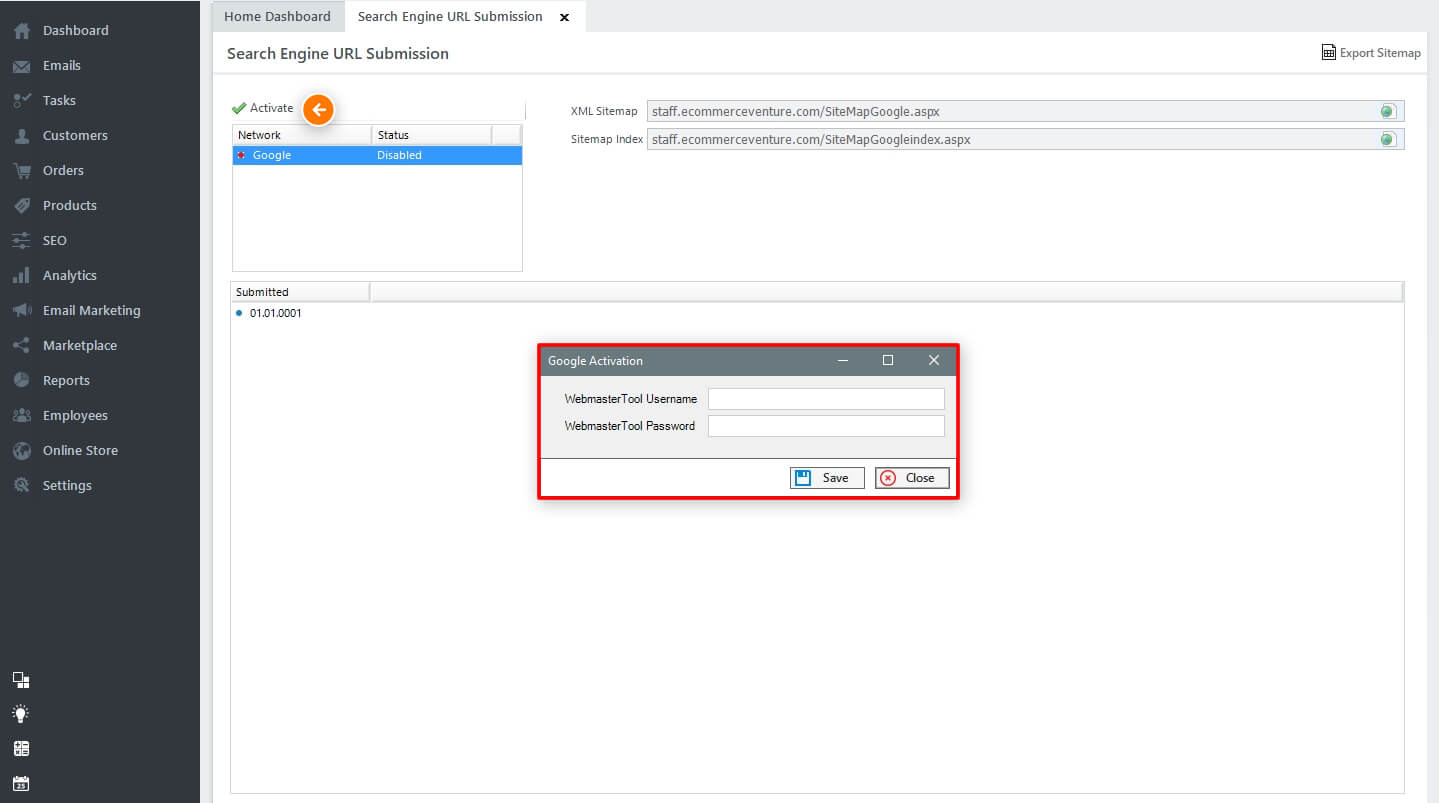Open Online Store in the sidebar
1439x803 pixels.
point(80,451)
